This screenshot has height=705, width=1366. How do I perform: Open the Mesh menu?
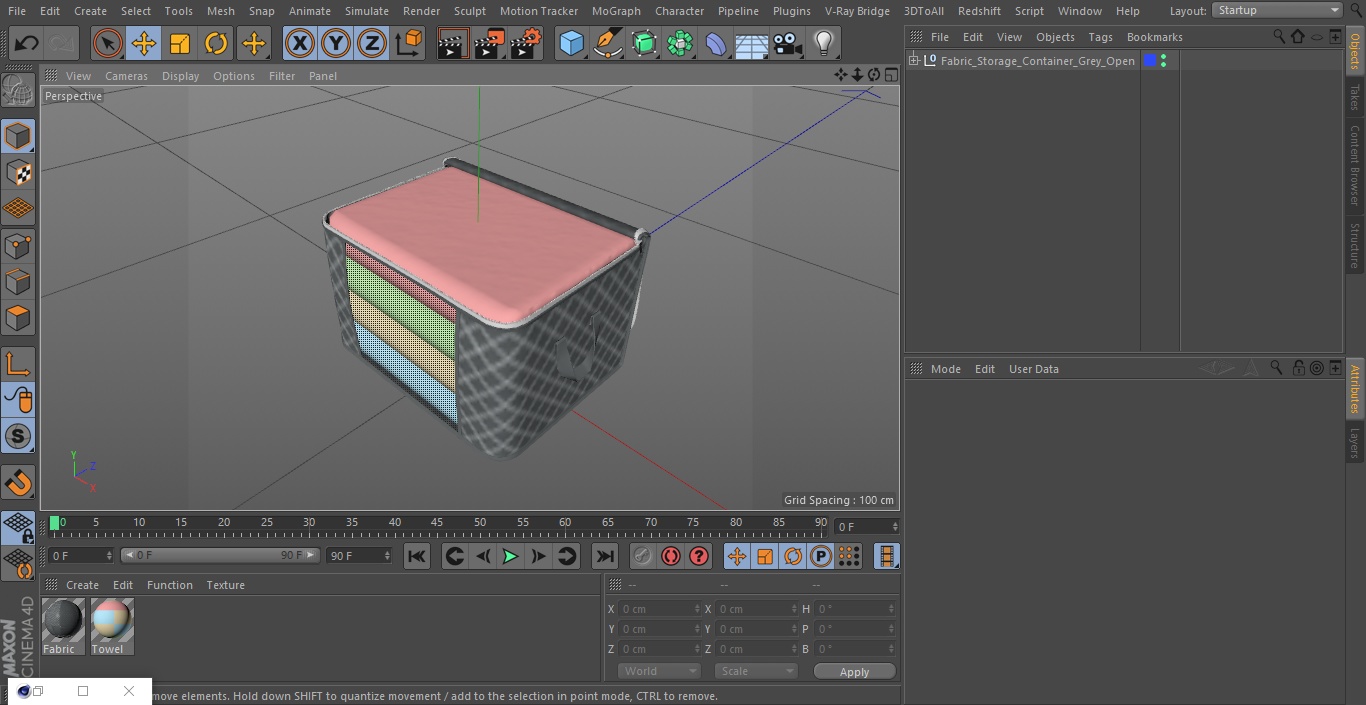[221, 11]
